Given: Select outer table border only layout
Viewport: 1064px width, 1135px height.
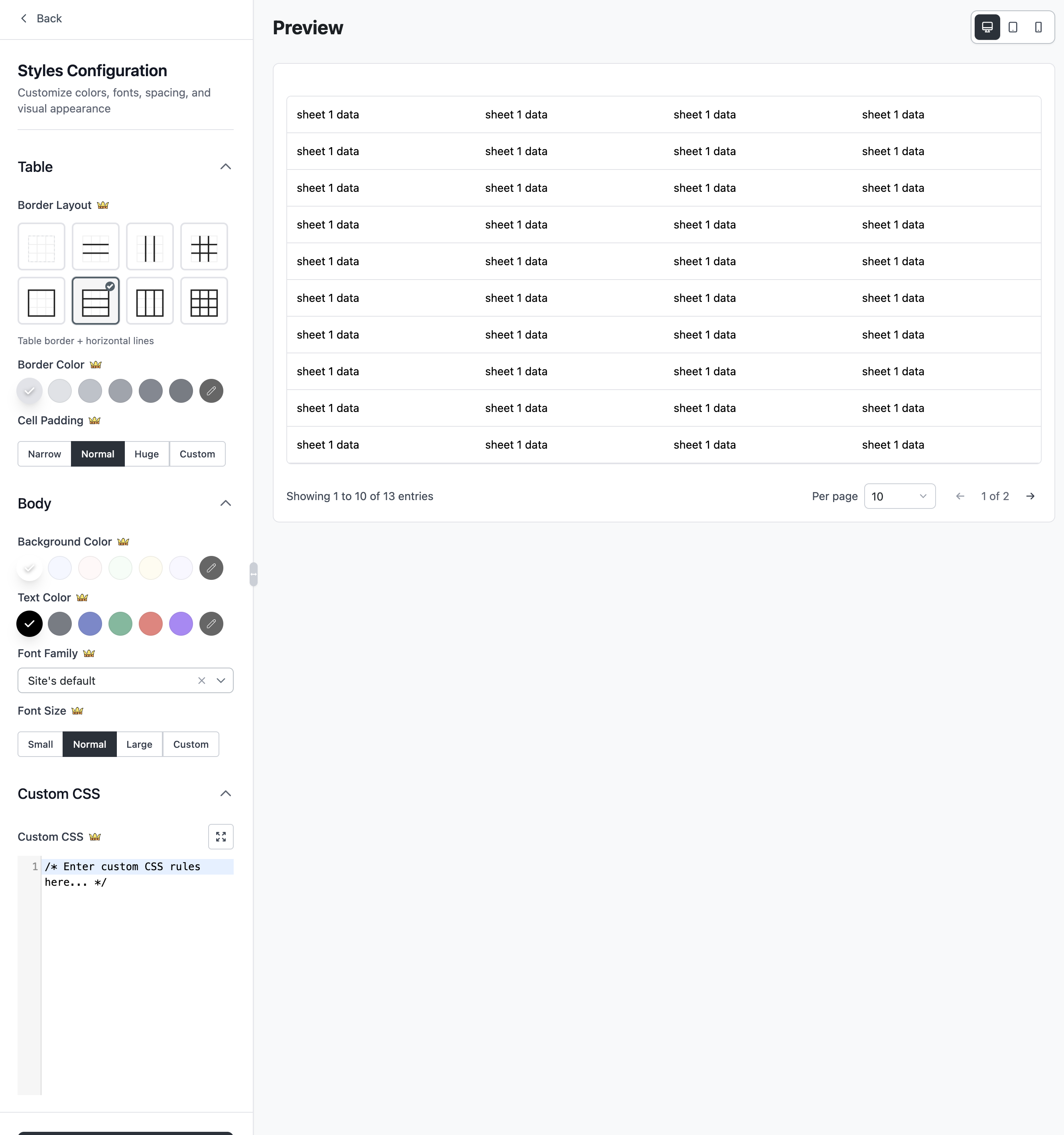Looking at the screenshot, I should (41, 301).
